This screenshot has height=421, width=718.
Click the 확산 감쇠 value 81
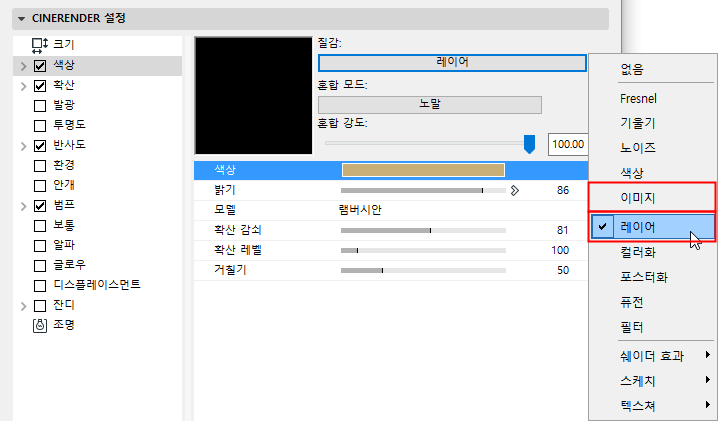point(563,230)
